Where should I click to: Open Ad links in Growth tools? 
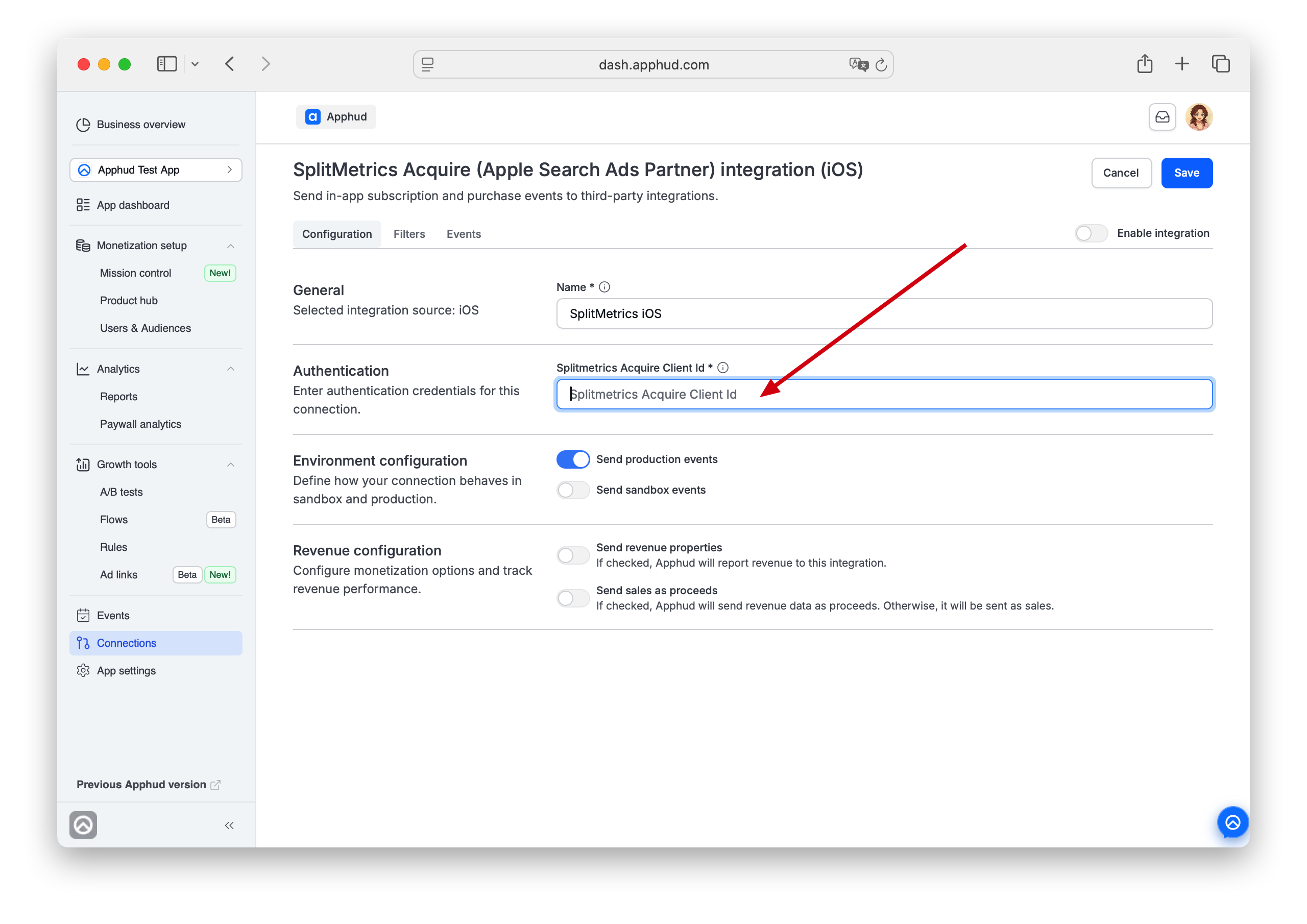(x=118, y=575)
